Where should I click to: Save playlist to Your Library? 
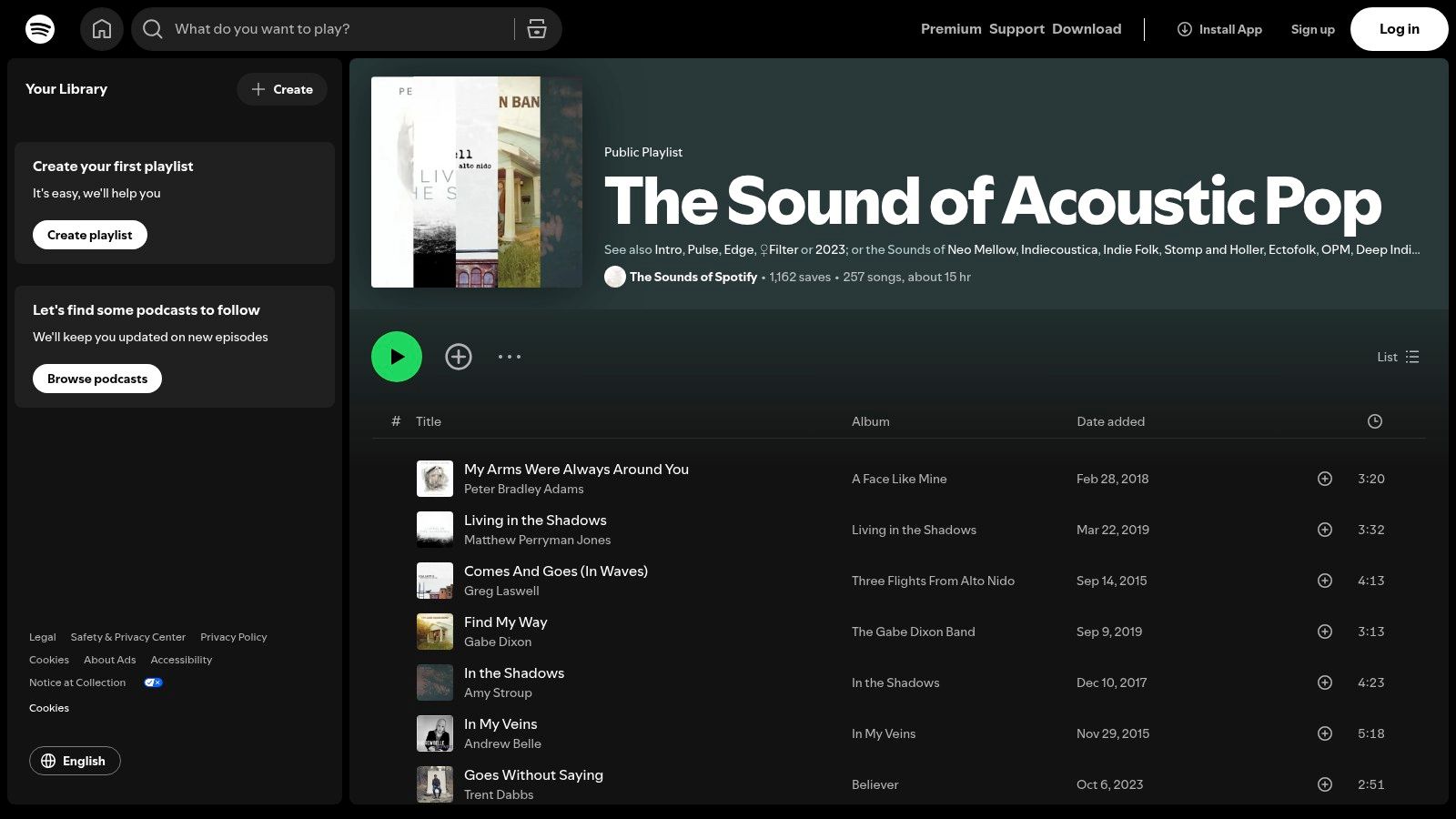click(459, 357)
